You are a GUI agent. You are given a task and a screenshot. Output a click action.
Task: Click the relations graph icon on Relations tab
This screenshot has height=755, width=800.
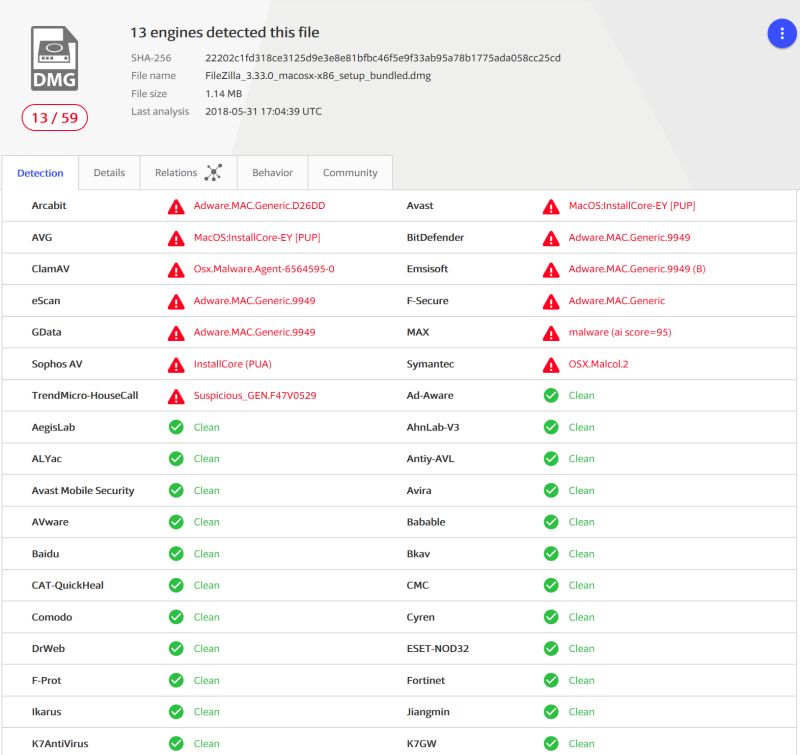click(x=213, y=172)
